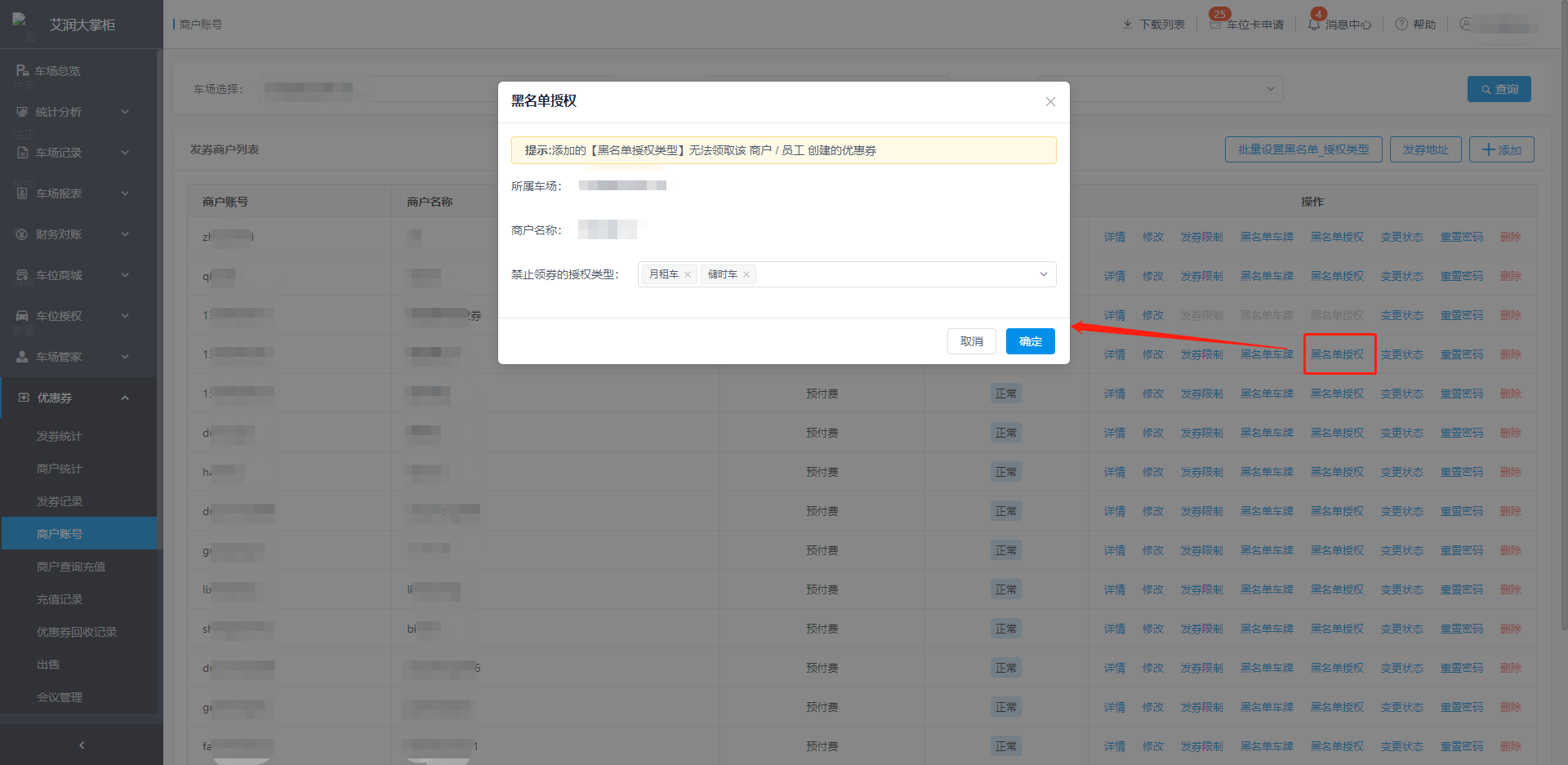Viewport: 1568px width, 765px height.
Task: Open 帮助 via the question mark icon
Action: click(x=1401, y=24)
